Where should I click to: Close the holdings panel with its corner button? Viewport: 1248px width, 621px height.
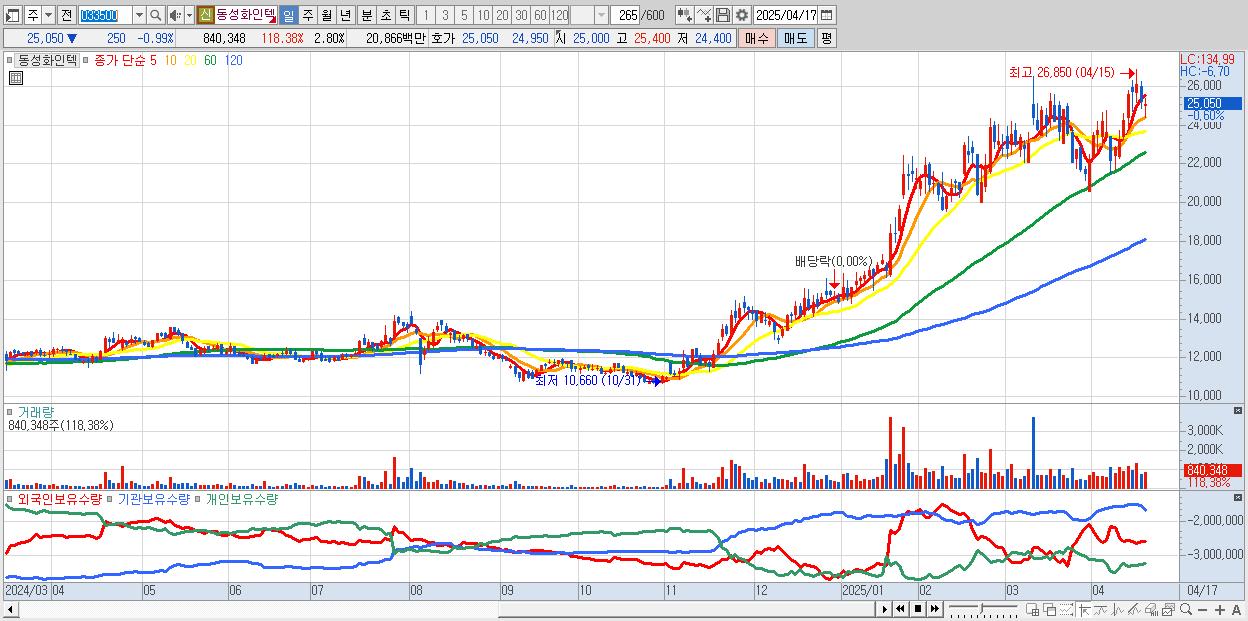point(1239,497)
